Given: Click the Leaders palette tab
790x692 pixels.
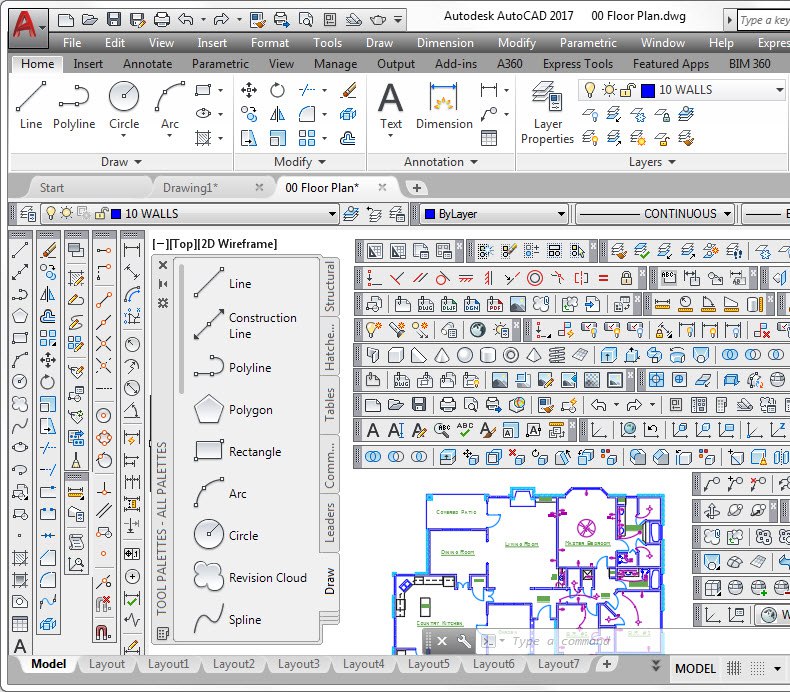Looking at the screenshot, I should pyautogui.click(x=330, y=522).
